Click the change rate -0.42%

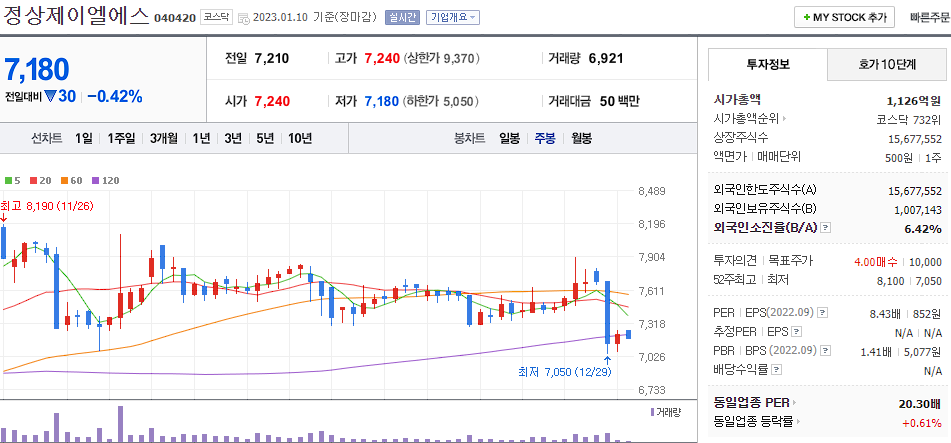click(x=115, y=96)
